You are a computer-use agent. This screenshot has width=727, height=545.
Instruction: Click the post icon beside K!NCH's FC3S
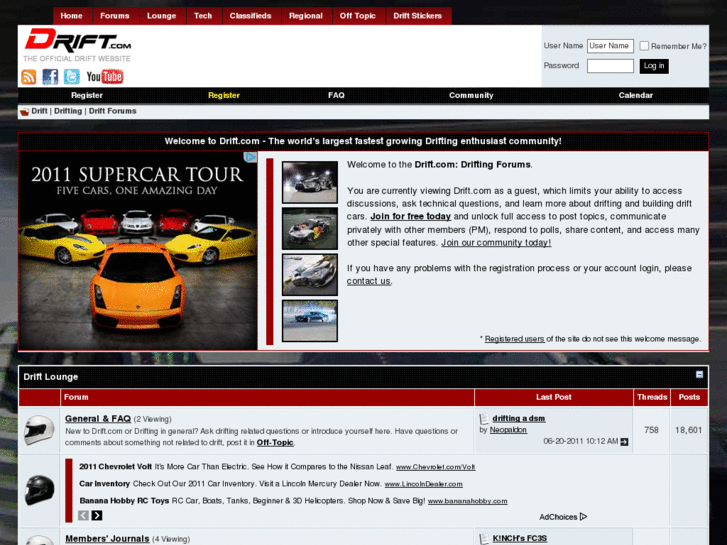484,539
